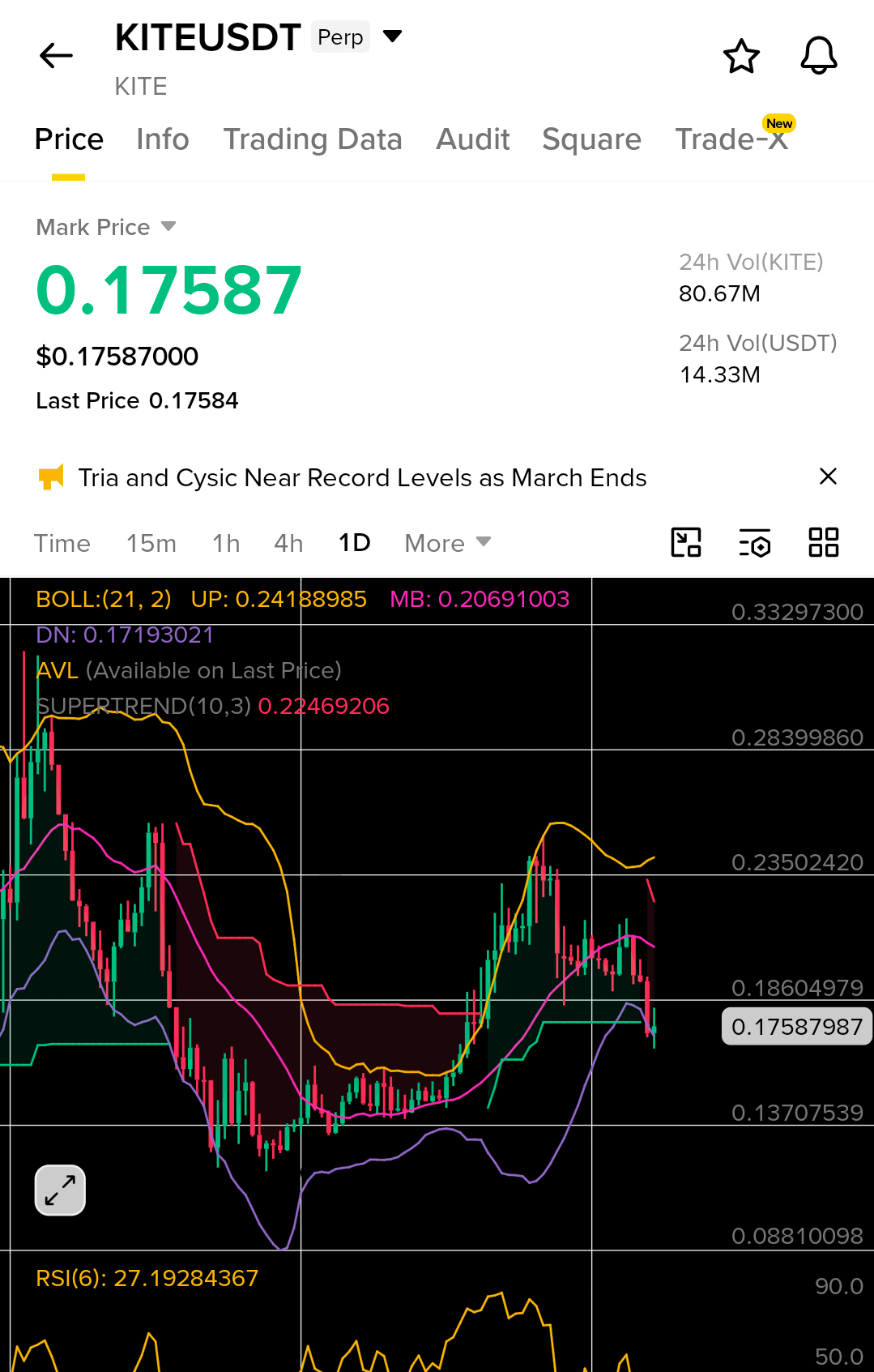874x1372 pixels.
Task: Open the Tria and Cysic news headline
Action: (x=362, y=478)
